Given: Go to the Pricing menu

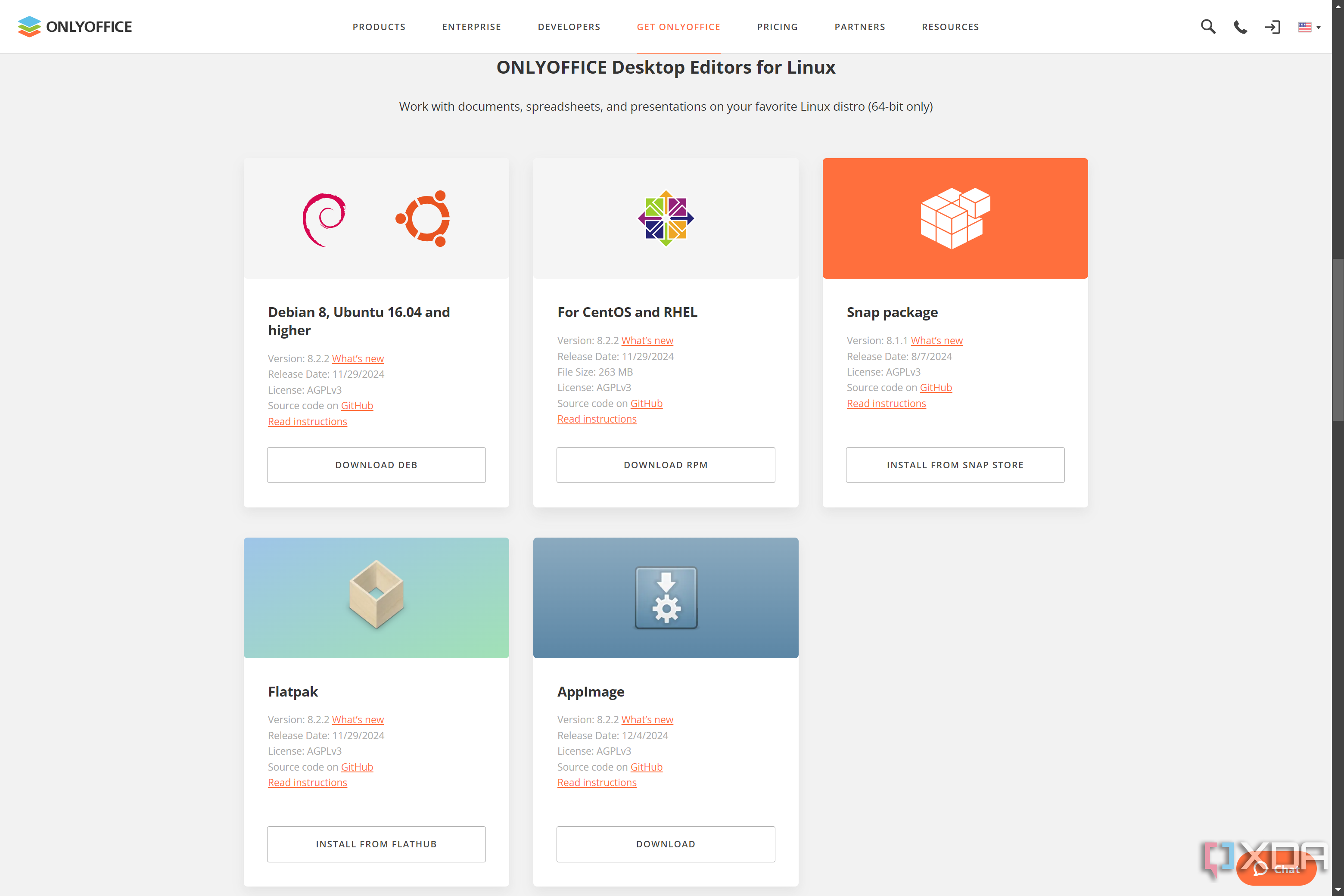Looking at the screenshot, I should pyautogui.click(x=777, y=27).
